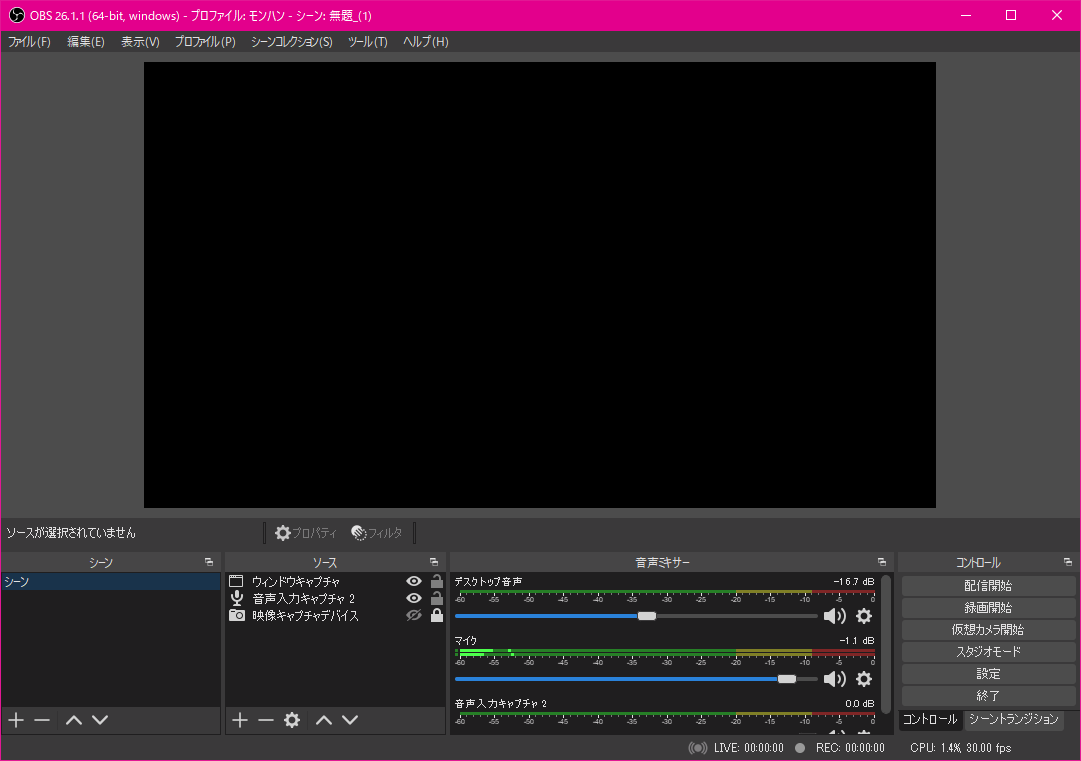Viewport: 1081px width, 761px height.
Task: Undock the 音声ミキサー panel
Action: tap(882, 562)
